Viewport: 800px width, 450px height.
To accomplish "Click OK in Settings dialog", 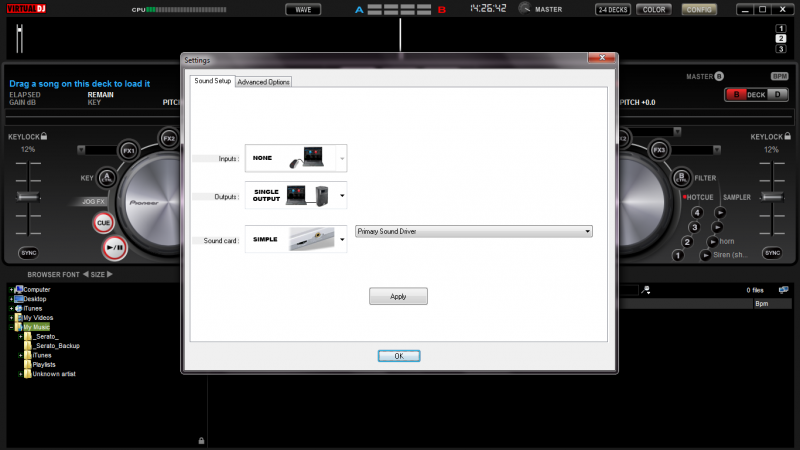I will coord(399,356).
